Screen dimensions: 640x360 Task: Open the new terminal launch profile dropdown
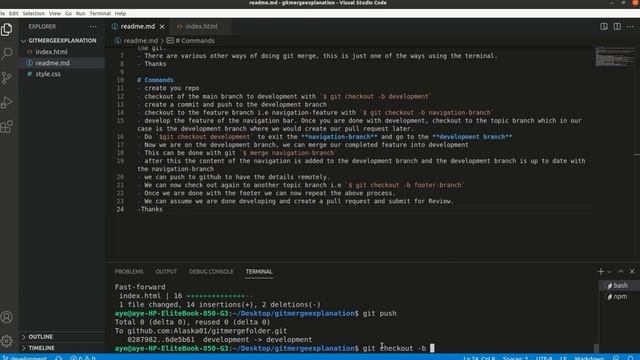coord(609,272)
